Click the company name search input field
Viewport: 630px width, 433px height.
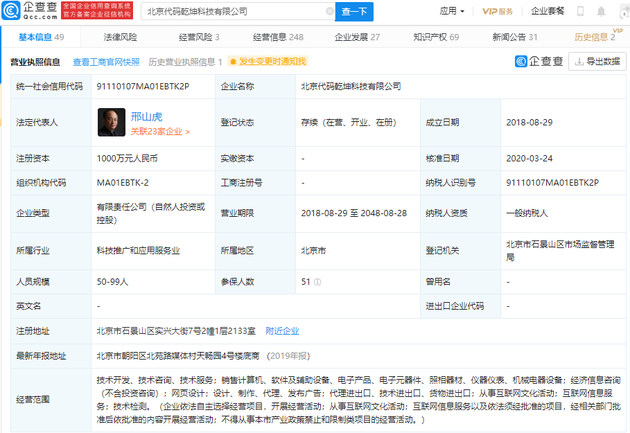235,12
